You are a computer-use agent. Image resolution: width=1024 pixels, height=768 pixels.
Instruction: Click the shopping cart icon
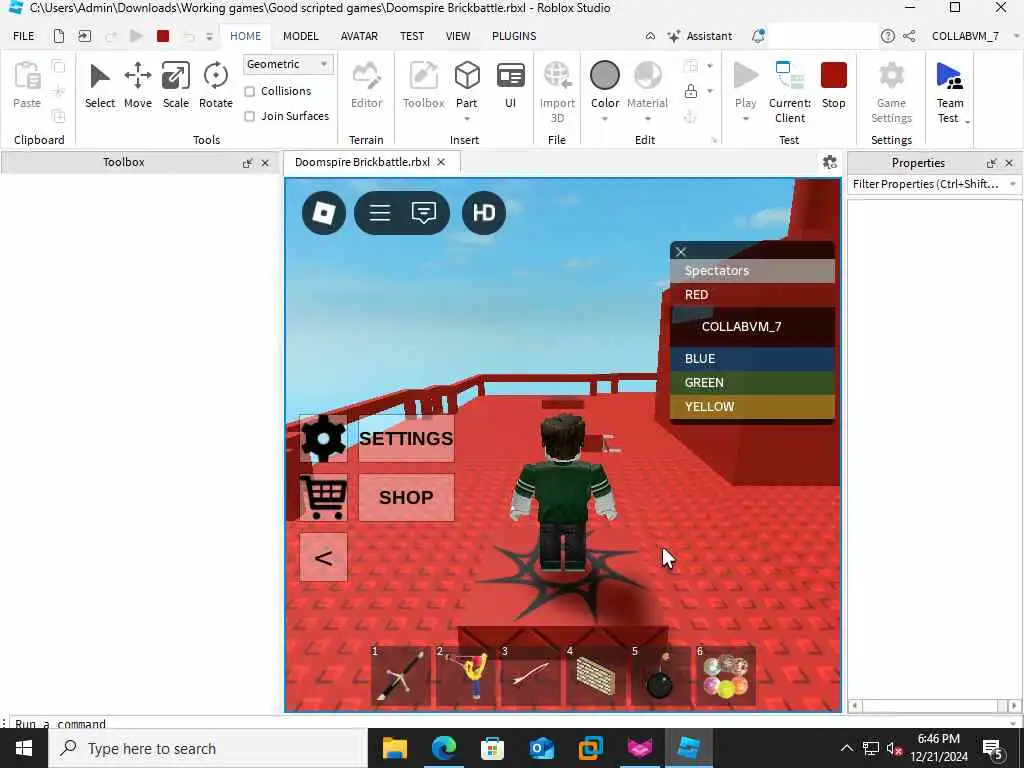[323, 497]
